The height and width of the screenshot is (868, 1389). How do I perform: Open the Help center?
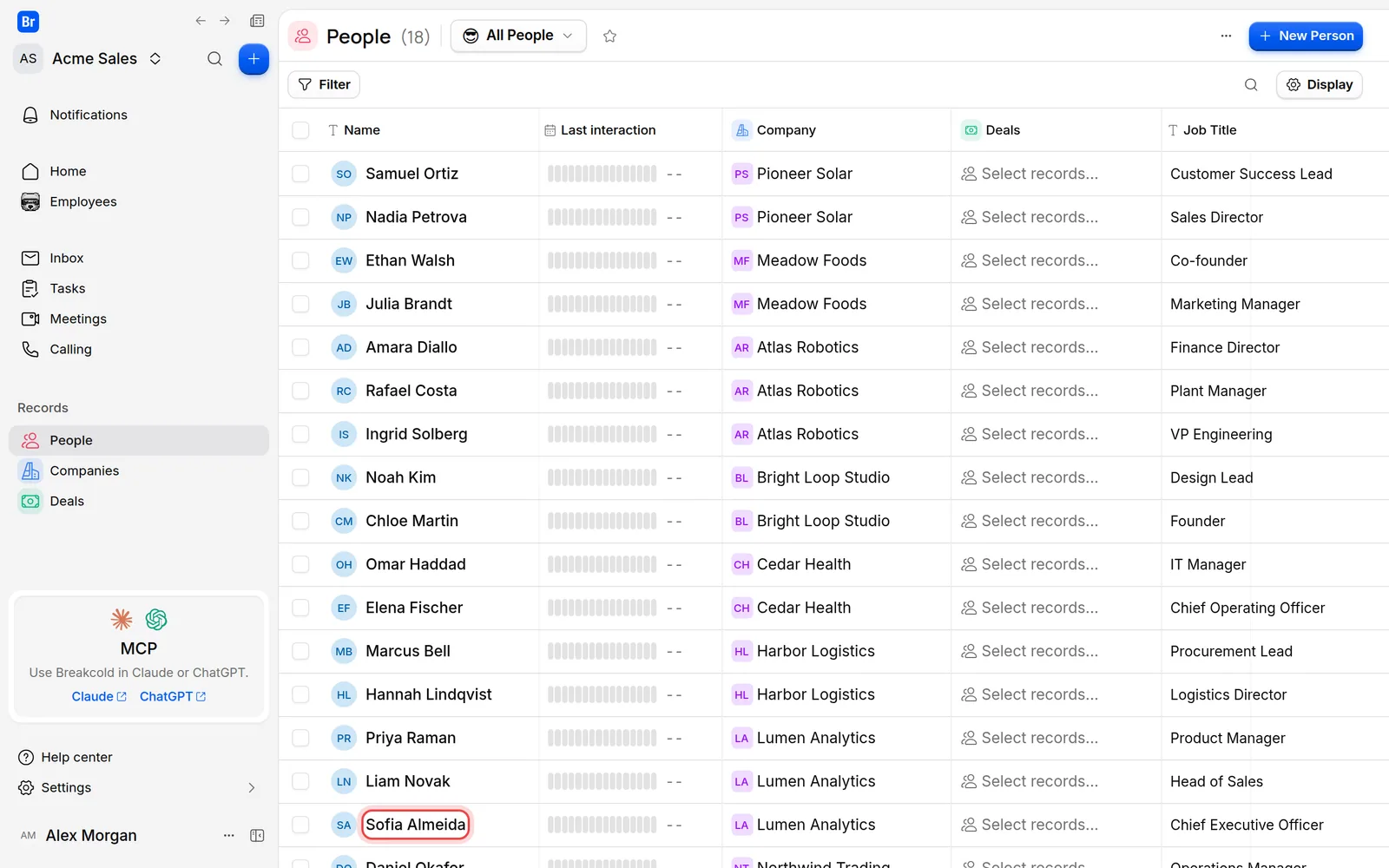[65, 757]
